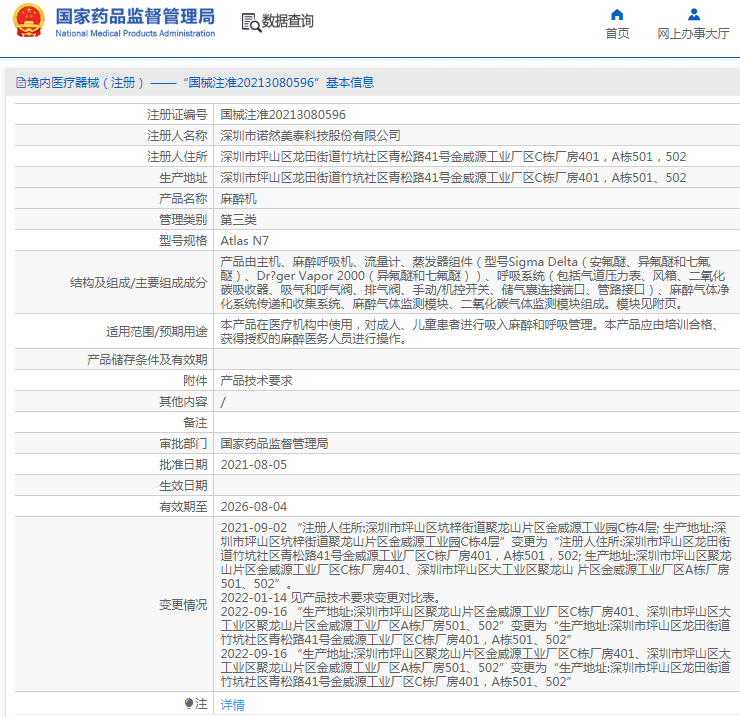Click approval date 2021-08-05
This screenshot has height=717, width=740.
click(x=253, y=465)
